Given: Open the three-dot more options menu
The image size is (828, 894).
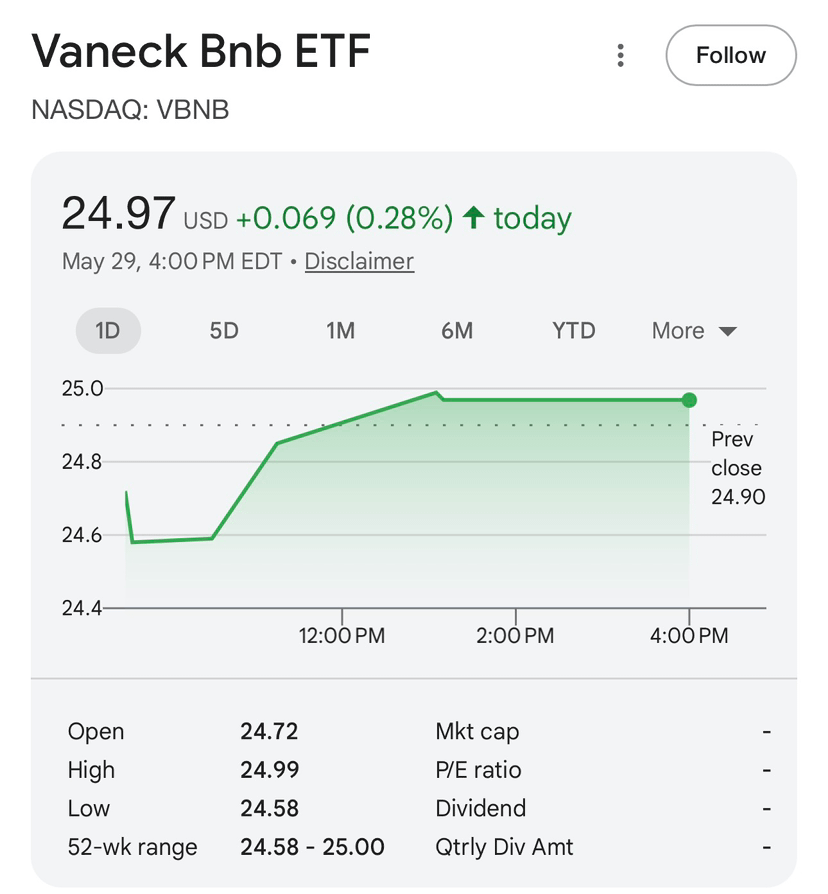Looking at the screenshot, I should coord(620,55).
